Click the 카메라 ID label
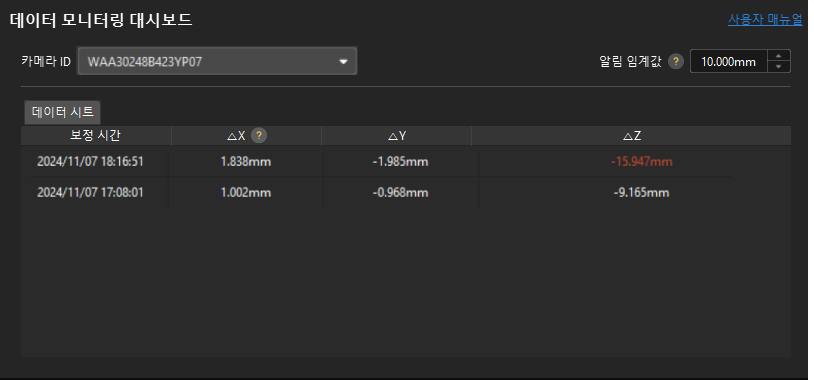The height and width of the screenshot is (380, 814). click(46, 62)
